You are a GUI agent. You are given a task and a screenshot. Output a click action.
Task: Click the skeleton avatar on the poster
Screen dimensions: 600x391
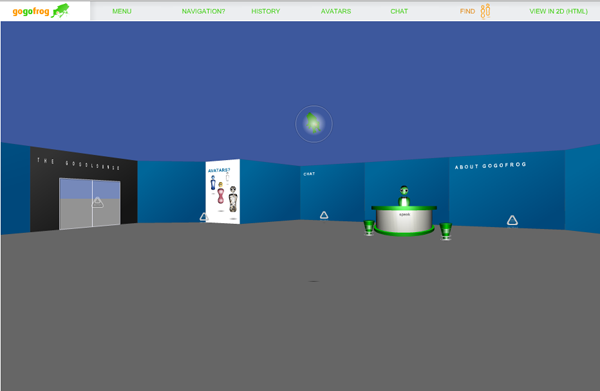[x=233, y=199]
